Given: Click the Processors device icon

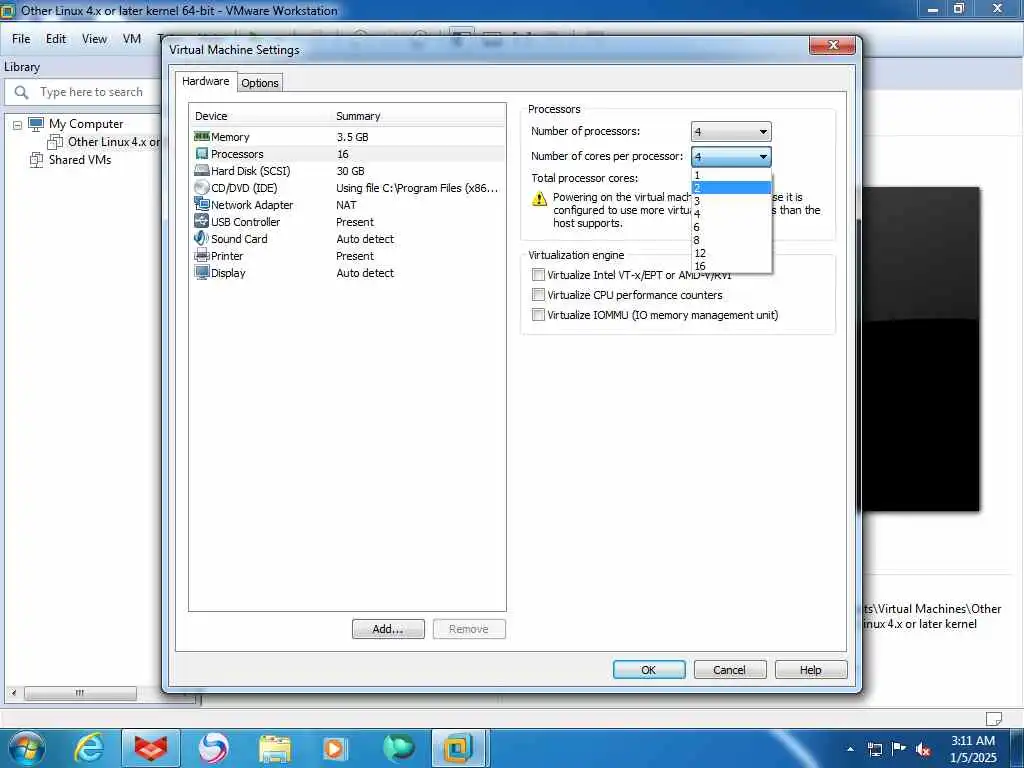Looking at the screenshot, I should pyautogui.click(x=201, y=154).
